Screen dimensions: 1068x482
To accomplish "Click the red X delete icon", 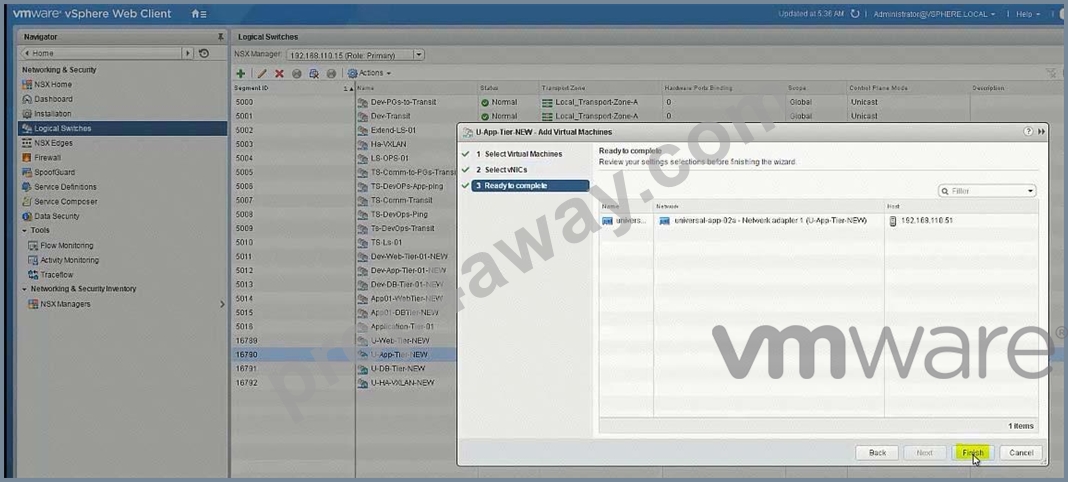I will pyautogui.click(x=279, y=74).
